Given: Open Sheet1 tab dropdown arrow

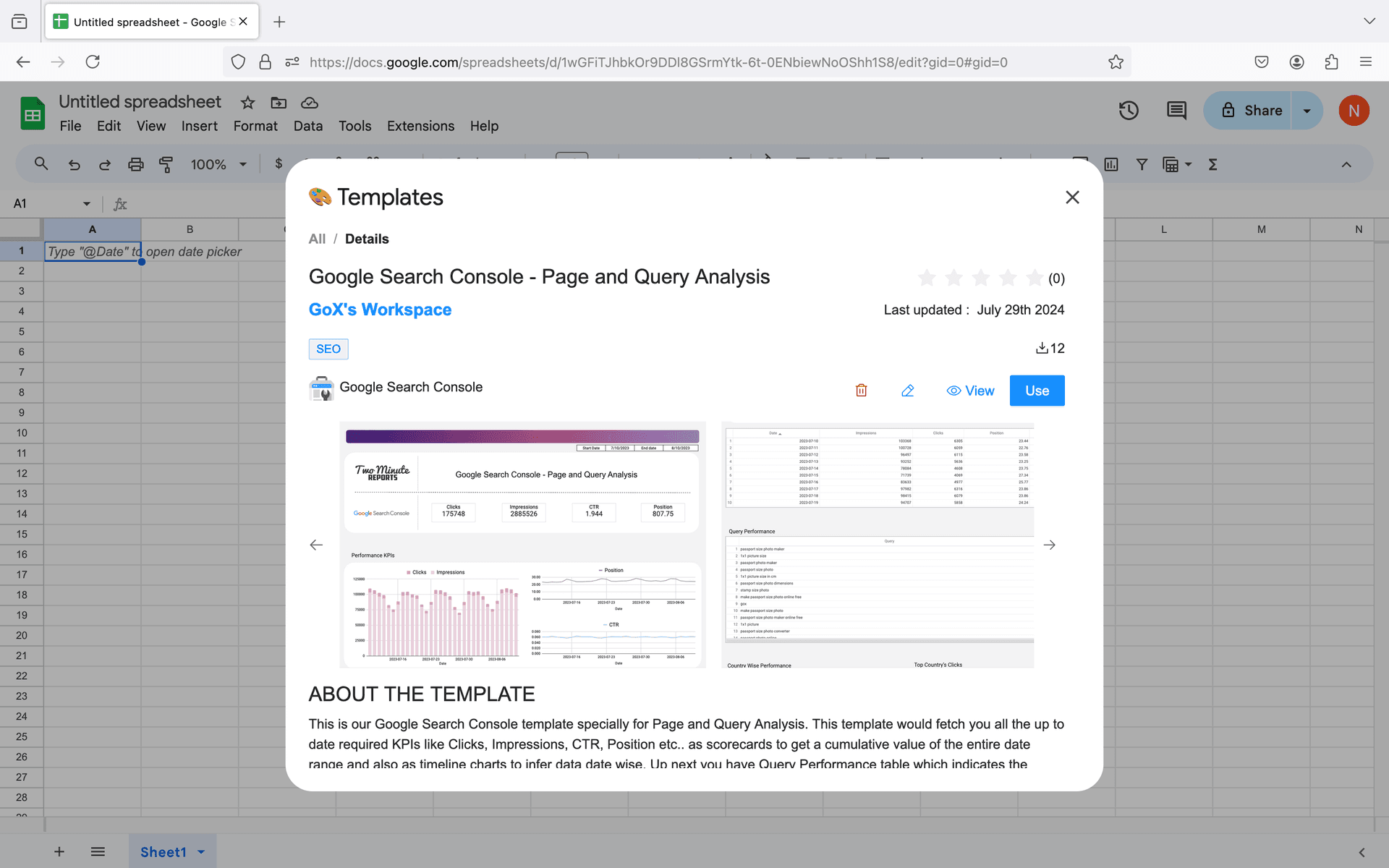Looking at the screenshot, I should click(201, 852).
